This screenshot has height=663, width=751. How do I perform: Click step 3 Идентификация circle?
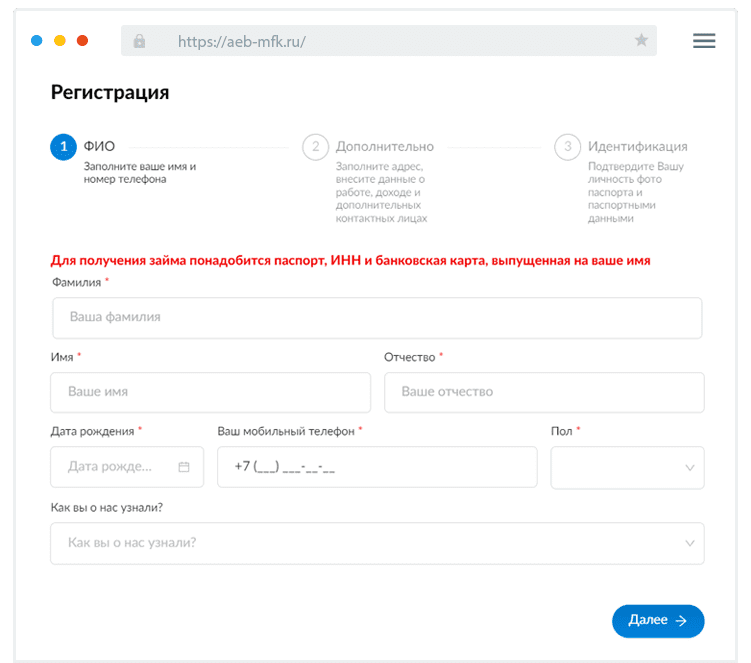pyautogui.click(x=567, y=147)
